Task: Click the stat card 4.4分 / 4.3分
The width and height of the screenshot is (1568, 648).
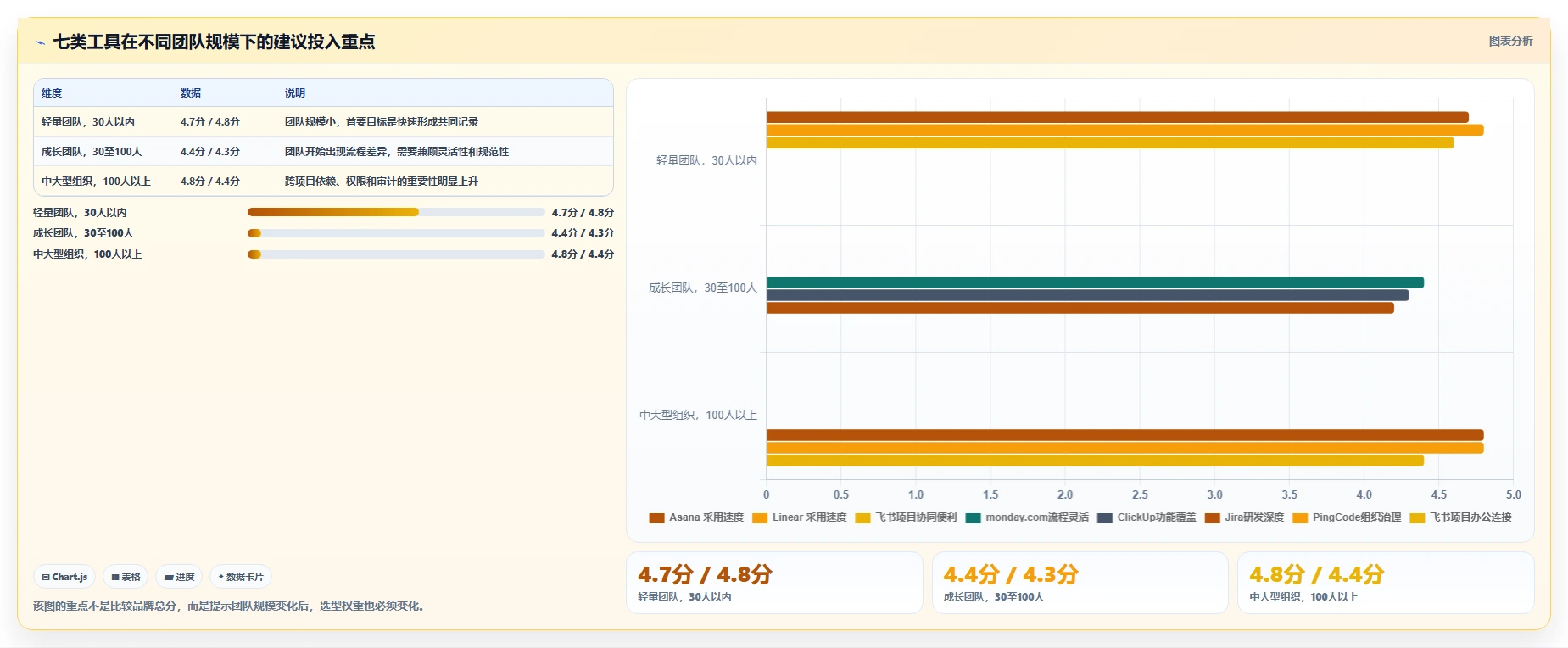Action: pyautogui.click(x=1080, y=583)
